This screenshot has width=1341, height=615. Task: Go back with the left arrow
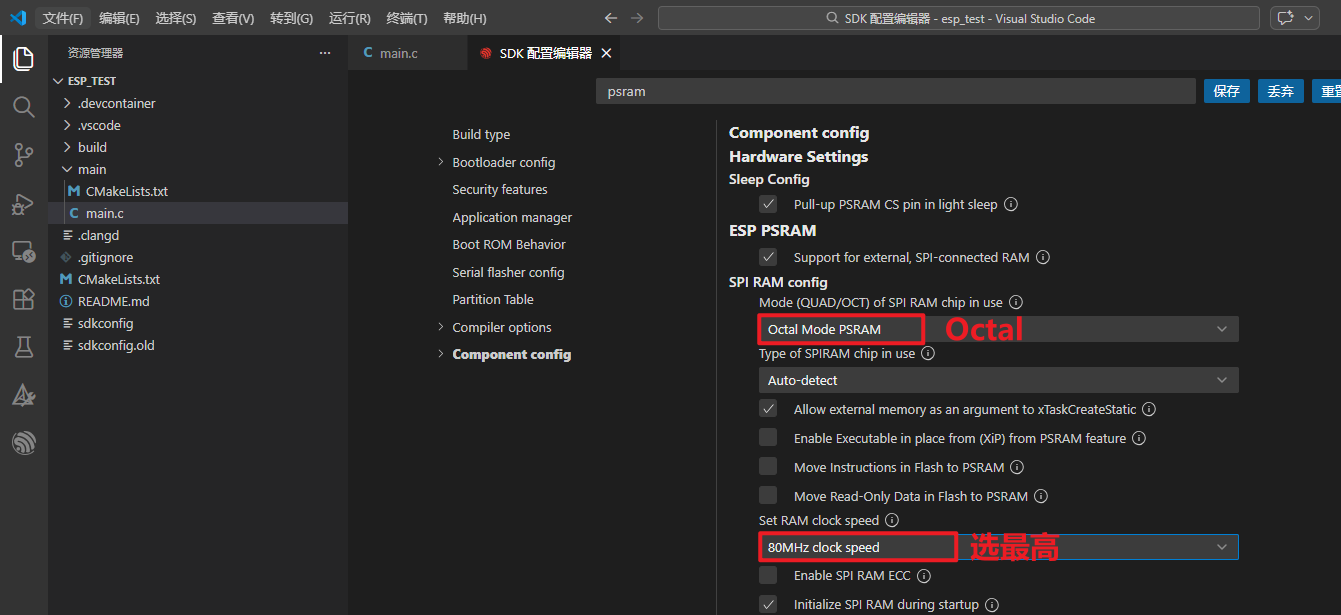[x=611, y=18]
